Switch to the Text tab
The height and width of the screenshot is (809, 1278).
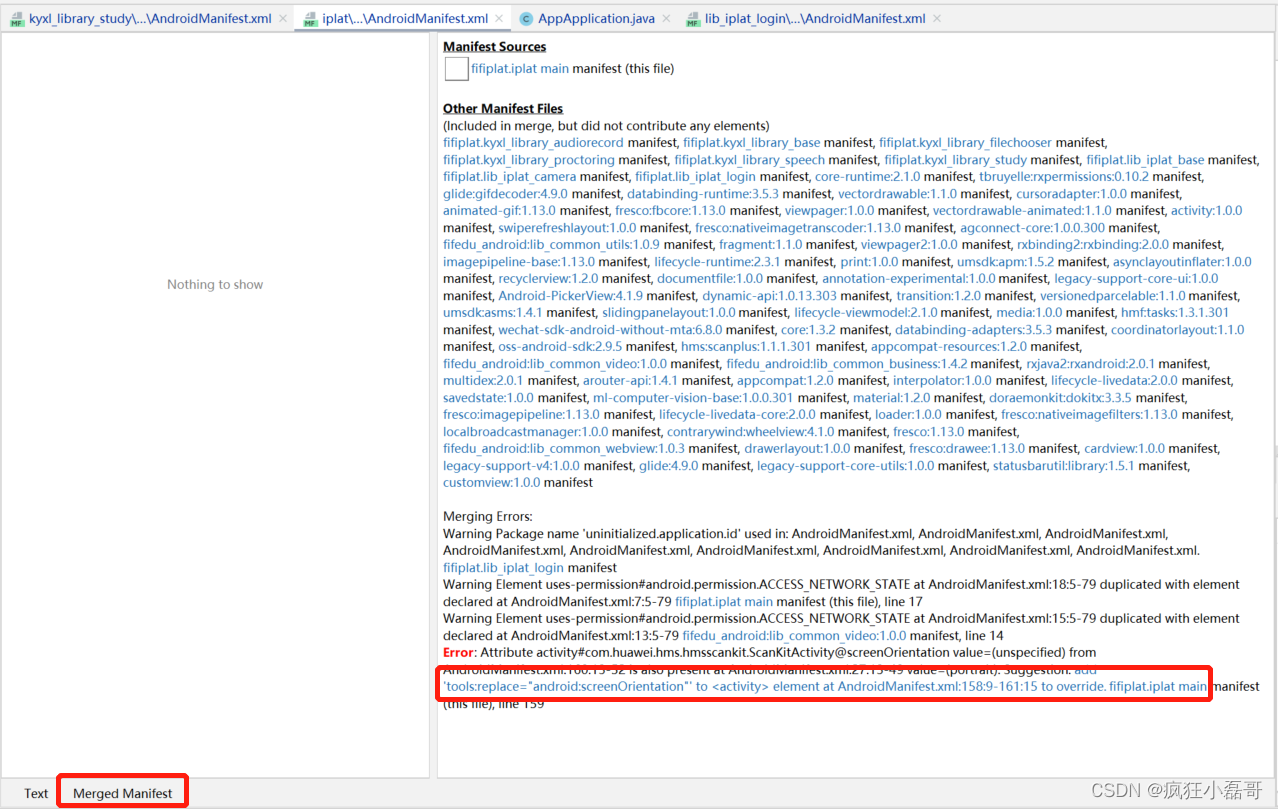[x=36, y=792]
